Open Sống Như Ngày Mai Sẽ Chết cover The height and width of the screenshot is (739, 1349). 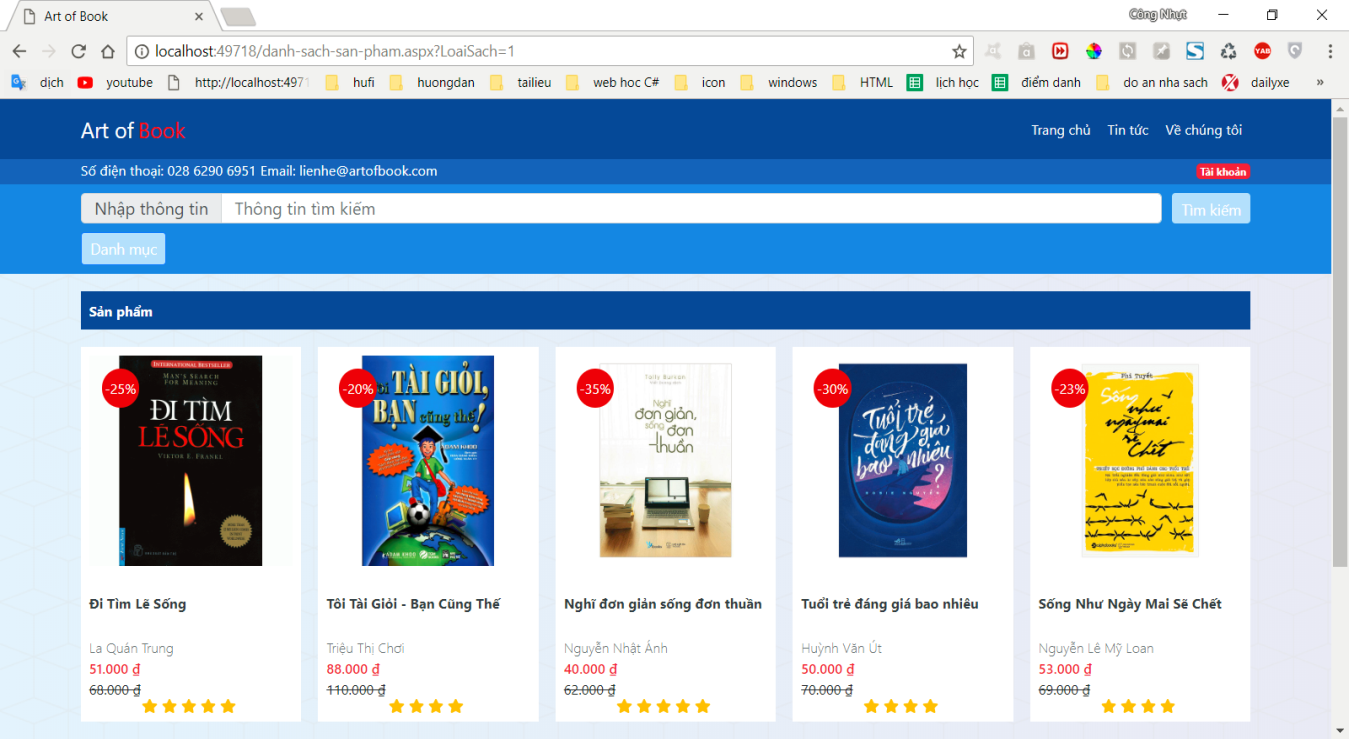[x=1140, y=461]
